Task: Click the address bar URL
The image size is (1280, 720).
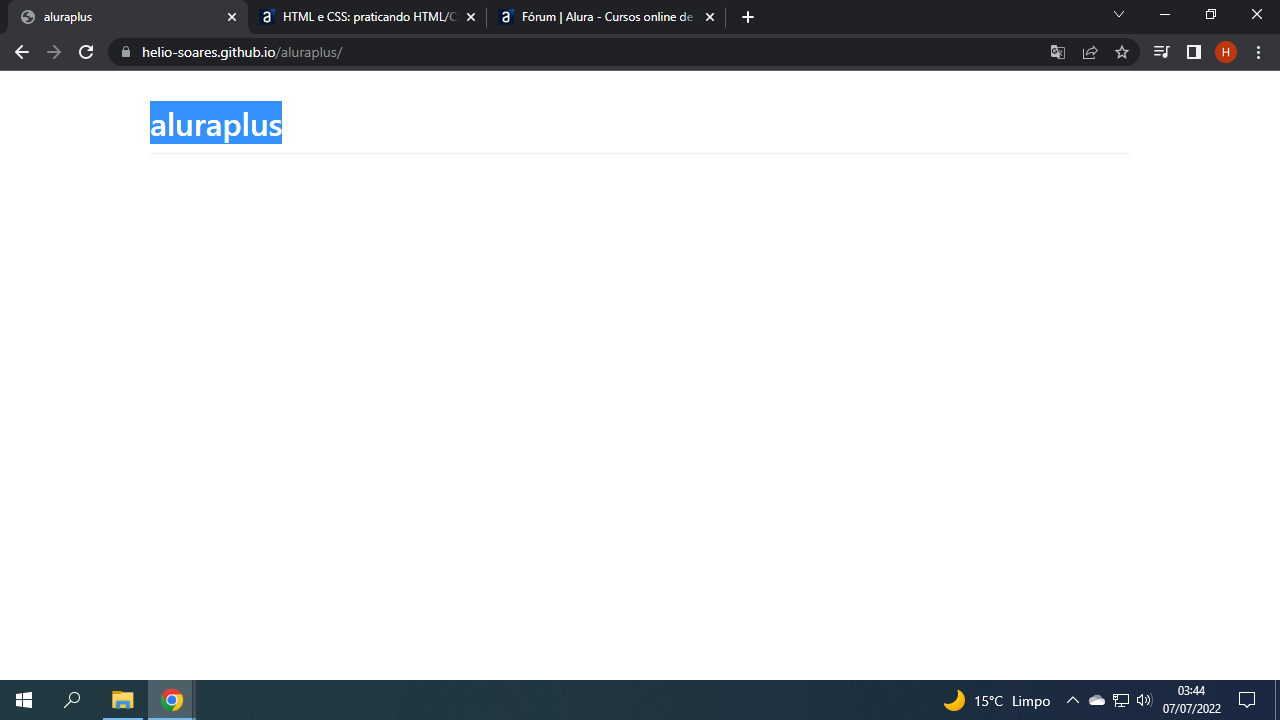Action: [x=242, y=52]
